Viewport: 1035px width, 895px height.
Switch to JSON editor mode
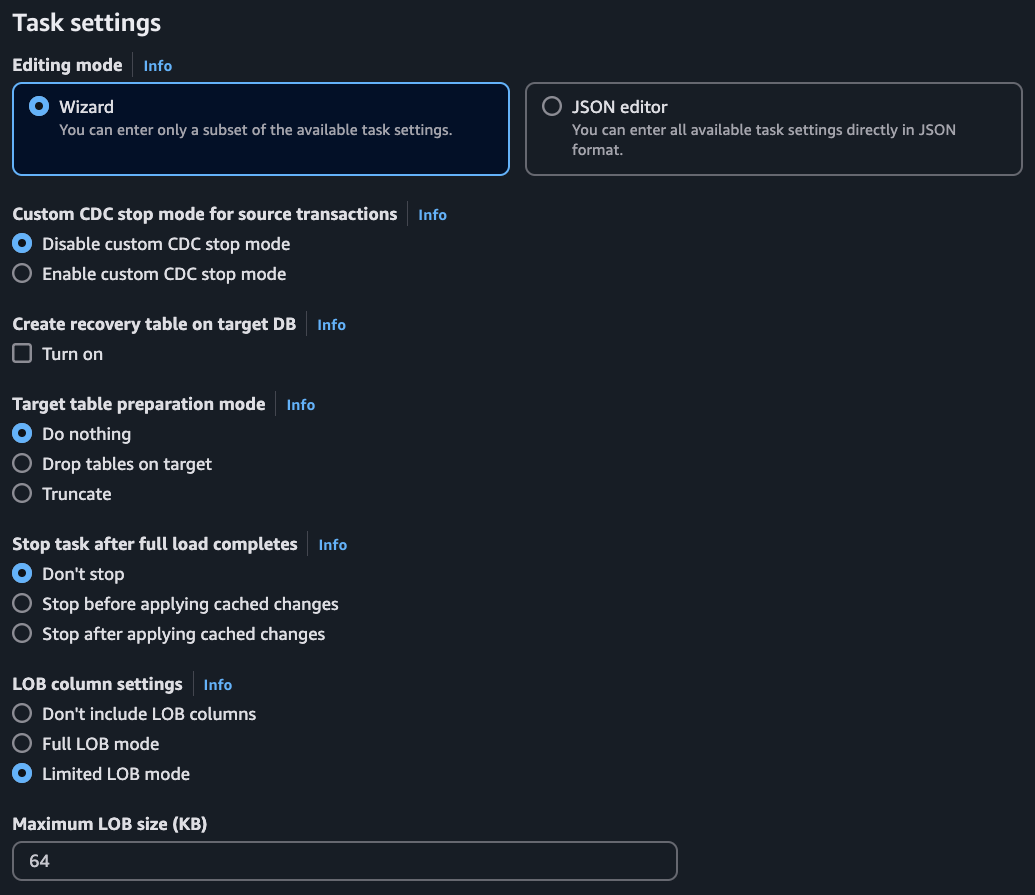pyautogui.click(x=552, y=107)
